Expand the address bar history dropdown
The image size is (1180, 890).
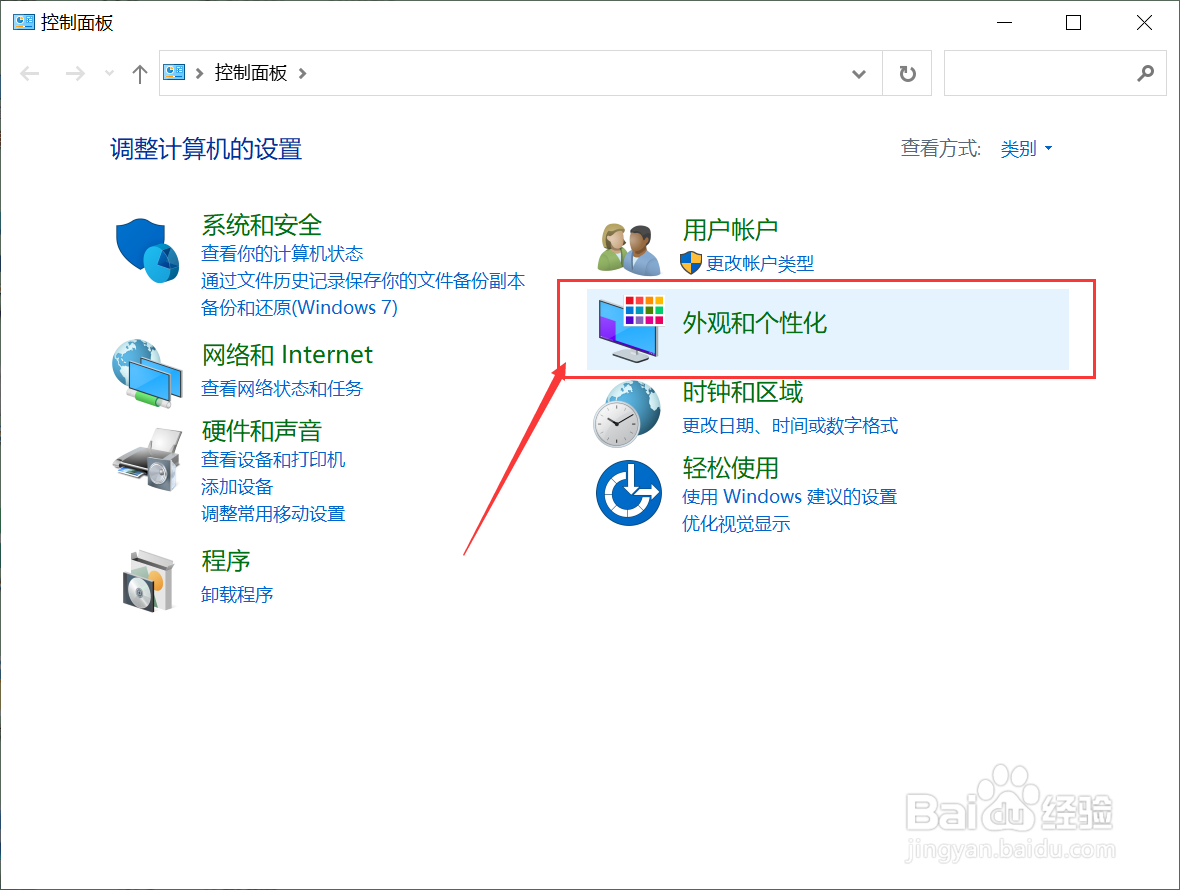[858, 73]
